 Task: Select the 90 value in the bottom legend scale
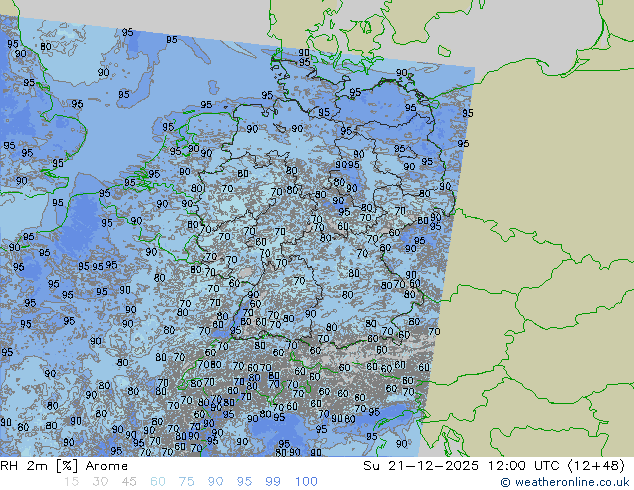point(216,482)
